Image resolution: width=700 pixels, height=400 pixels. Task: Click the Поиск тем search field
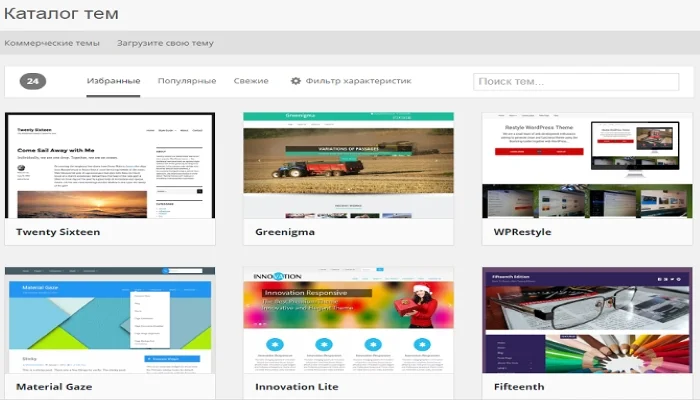click(x=576, y=82)
